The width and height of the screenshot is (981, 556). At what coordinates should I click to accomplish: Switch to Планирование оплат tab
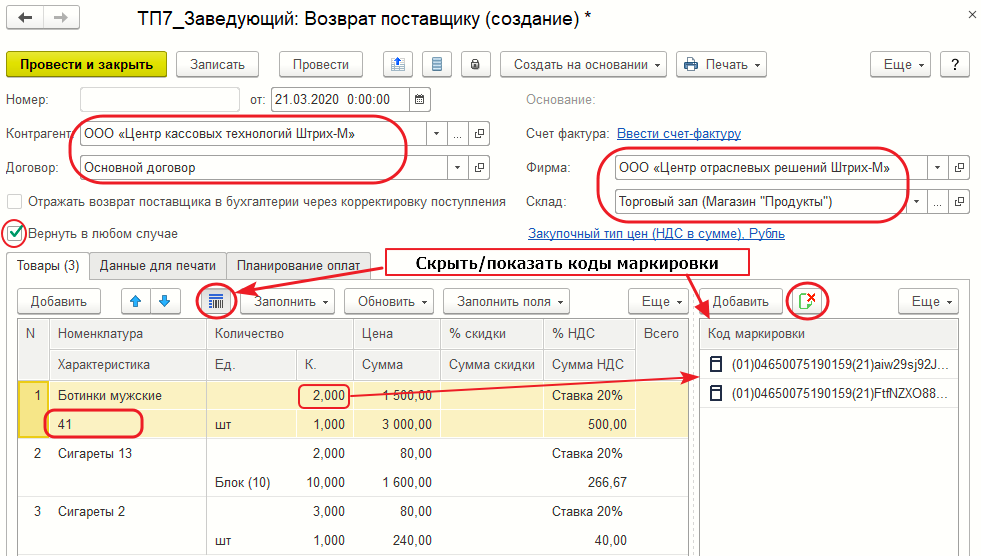tap(298, 266)
